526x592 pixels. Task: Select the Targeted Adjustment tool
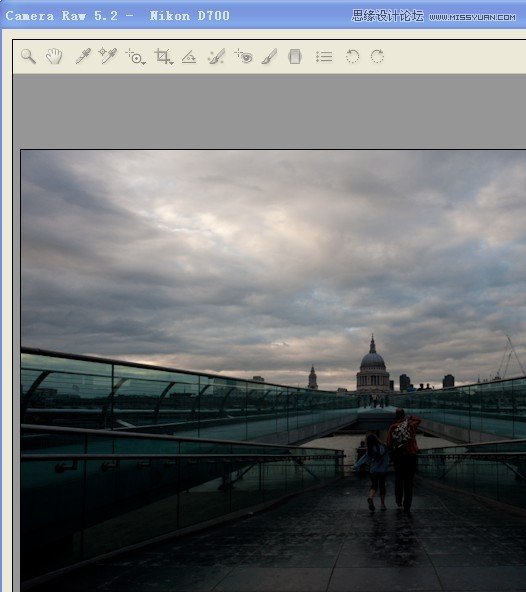(x=134, y=56)
